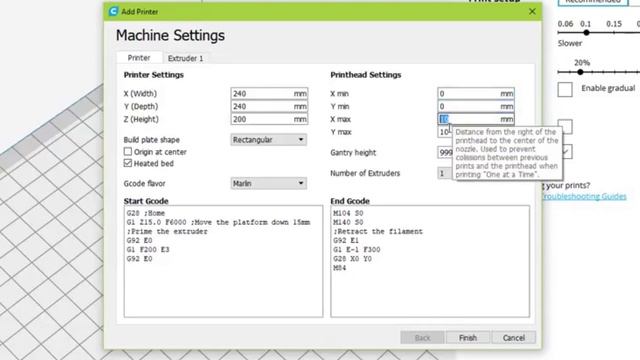Image resolution: width=640 pixels, height=360 pixels.
Task: Click the Y min input field
Action: tap(476, 106)
